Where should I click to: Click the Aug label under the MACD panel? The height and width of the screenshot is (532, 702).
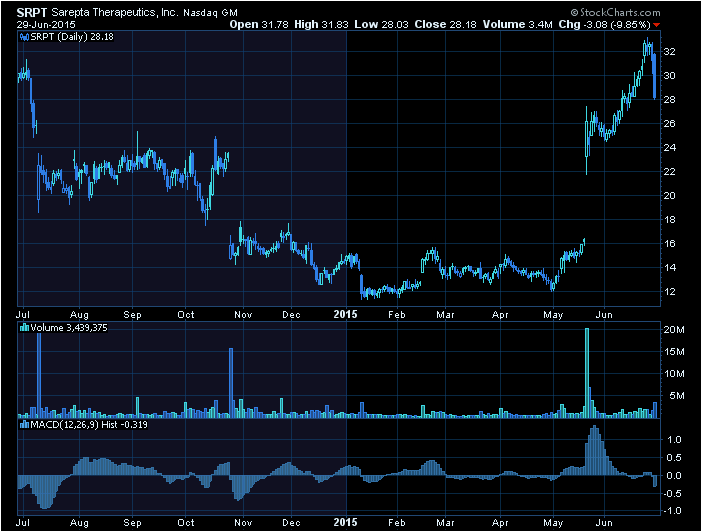pyautogui.click(x=79, y=523)
